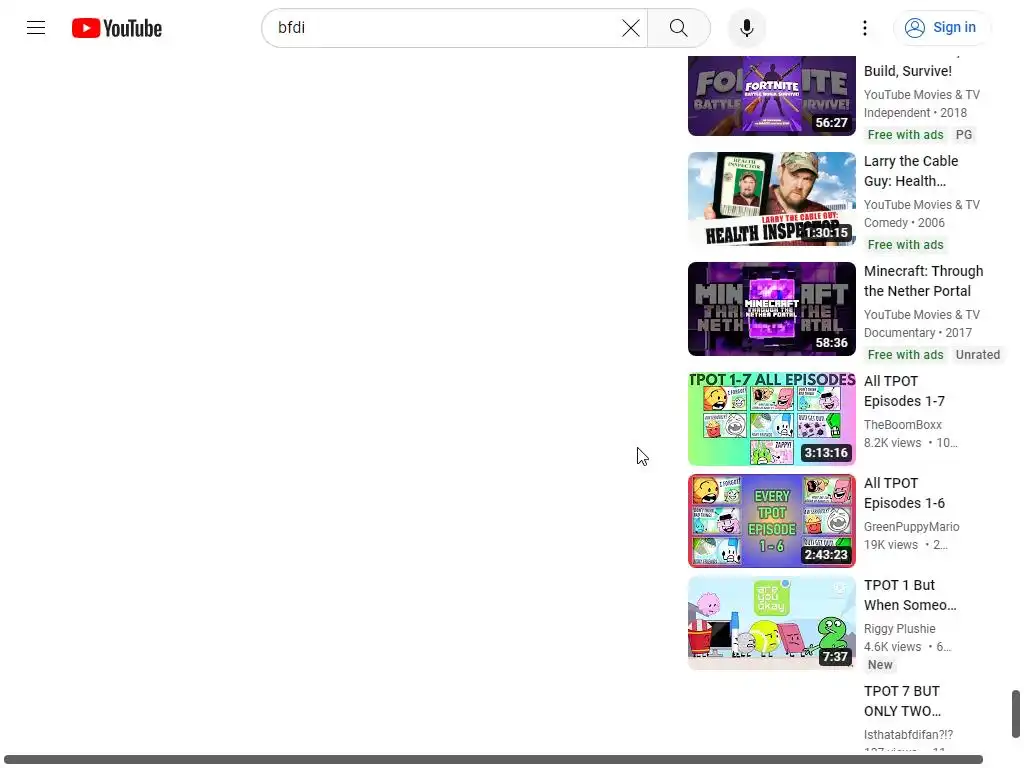This screenshot has width=1024, height=768.
Task: Click '8.2K views' text
Action: coord(892,443)
